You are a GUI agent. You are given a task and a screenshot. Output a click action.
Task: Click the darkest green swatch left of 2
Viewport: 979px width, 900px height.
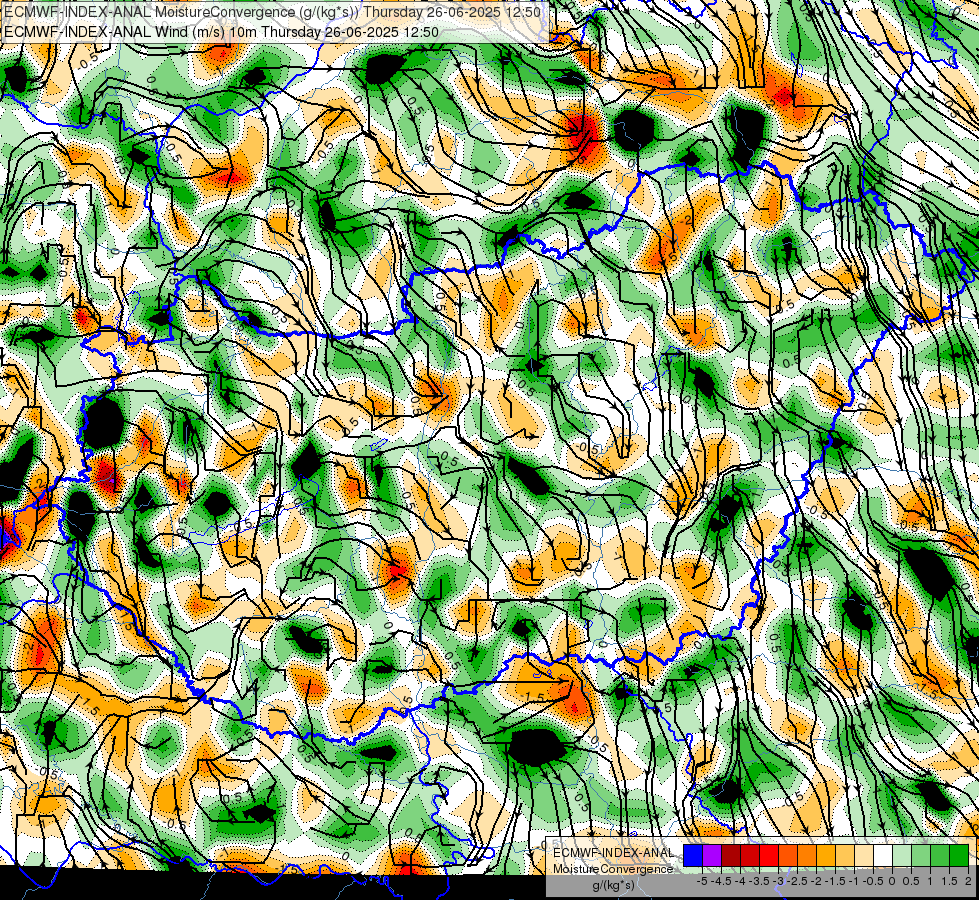[x=959, y=856]
